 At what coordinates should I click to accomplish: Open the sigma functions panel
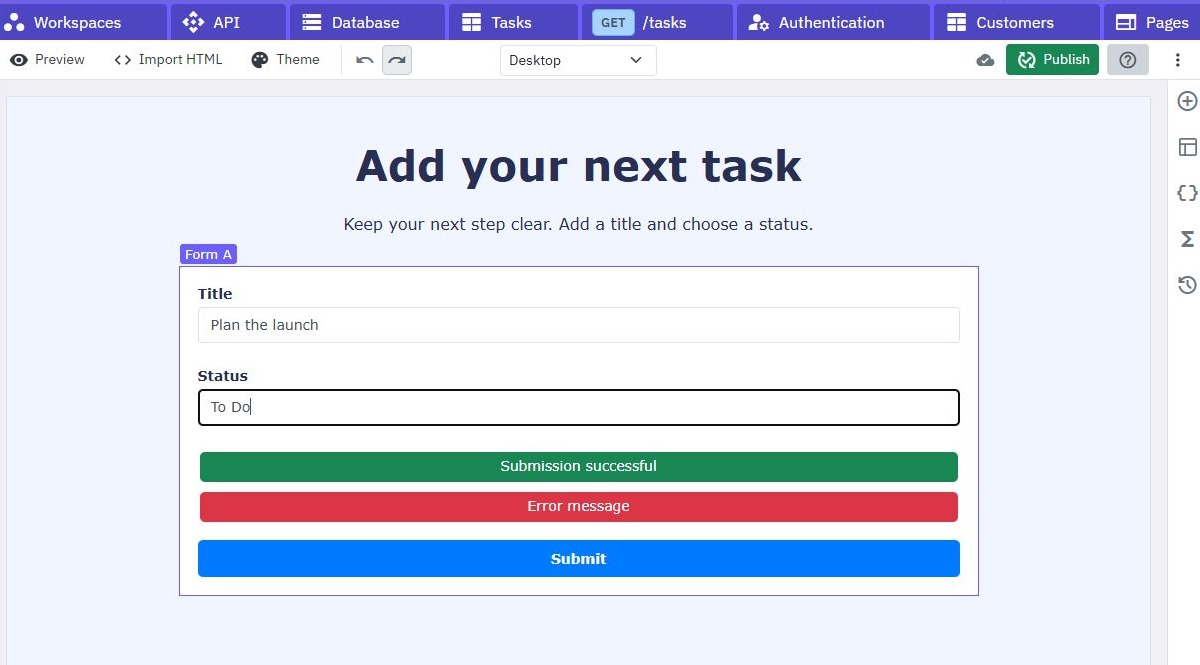(1187, 239)
